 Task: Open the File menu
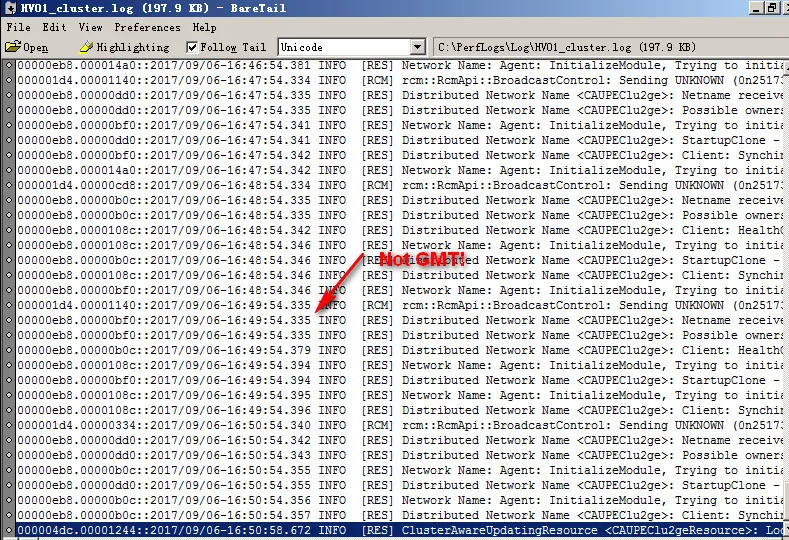click(18, 27)
